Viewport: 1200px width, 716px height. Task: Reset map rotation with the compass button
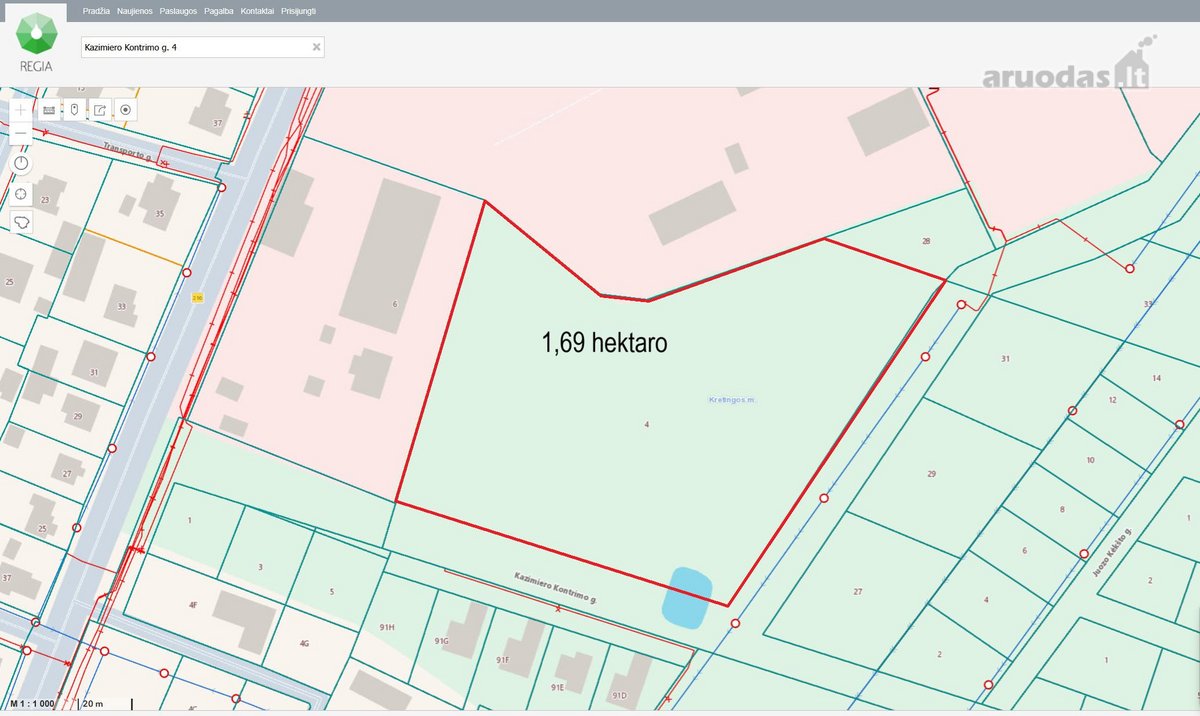pyautogui.click(x=21, y=163)
